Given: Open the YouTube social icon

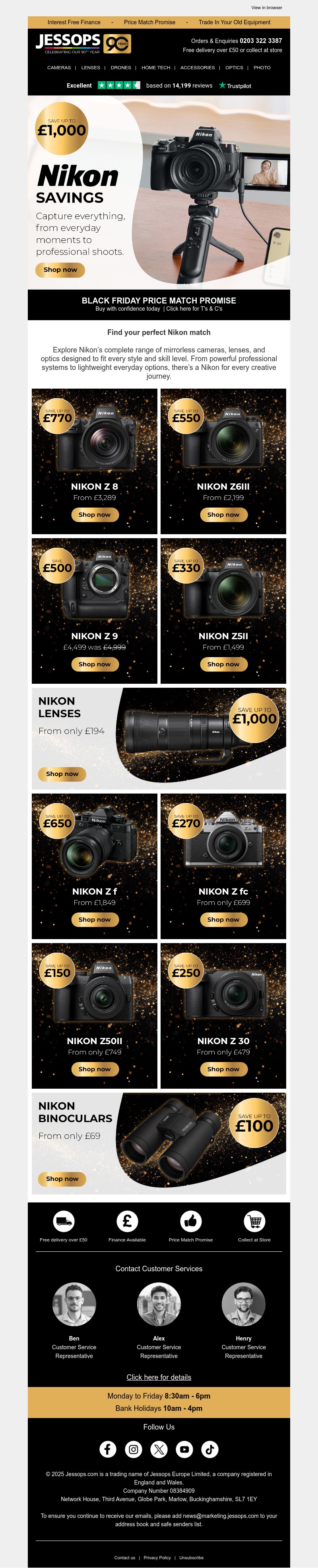Looking at the screenshot, I should click(184, 1449).
